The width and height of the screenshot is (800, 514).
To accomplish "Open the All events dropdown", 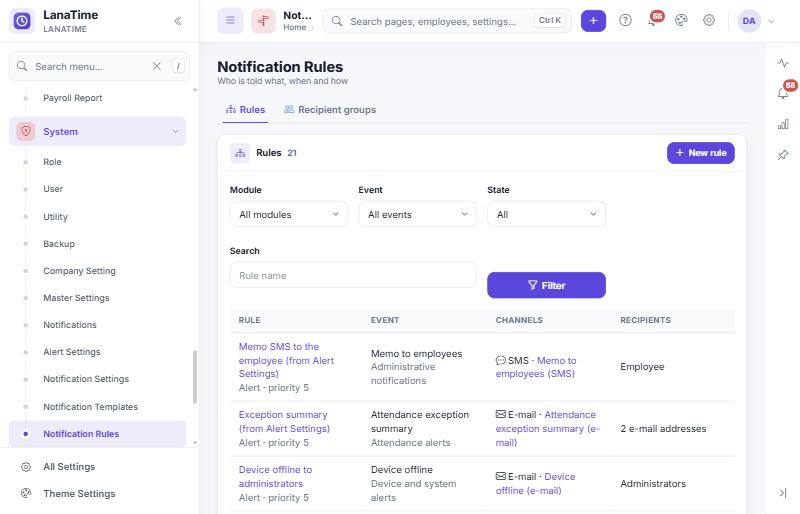I will click(x=417, y=214).
